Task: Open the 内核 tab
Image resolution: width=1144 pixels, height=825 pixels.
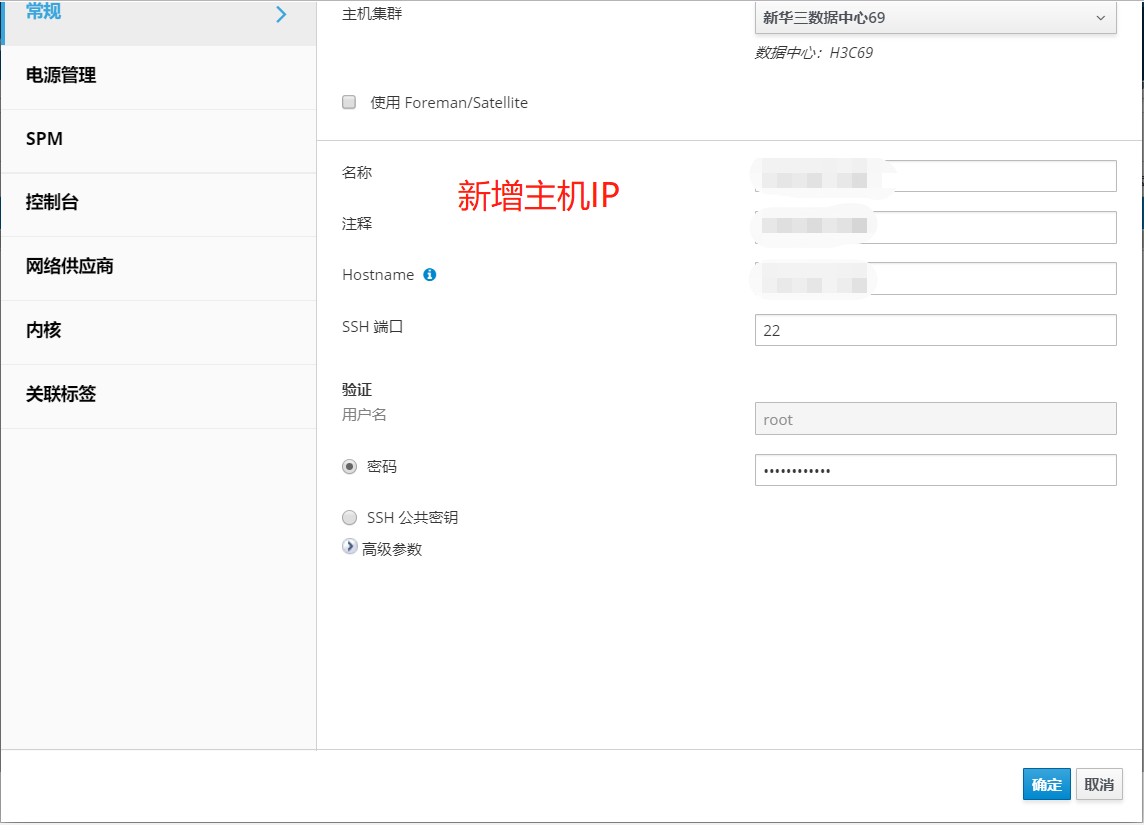Action: (44, 331)
